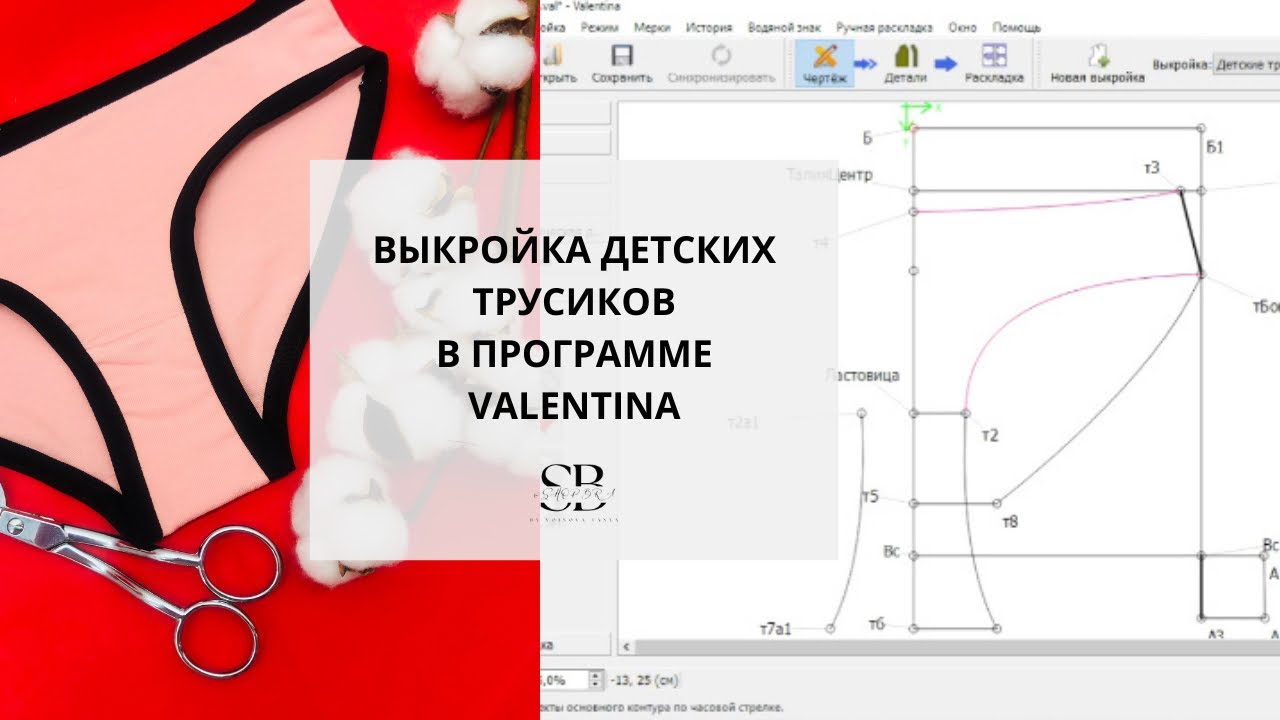
Task: Select point т2 node on the drawing
Action: pos(966,413)
